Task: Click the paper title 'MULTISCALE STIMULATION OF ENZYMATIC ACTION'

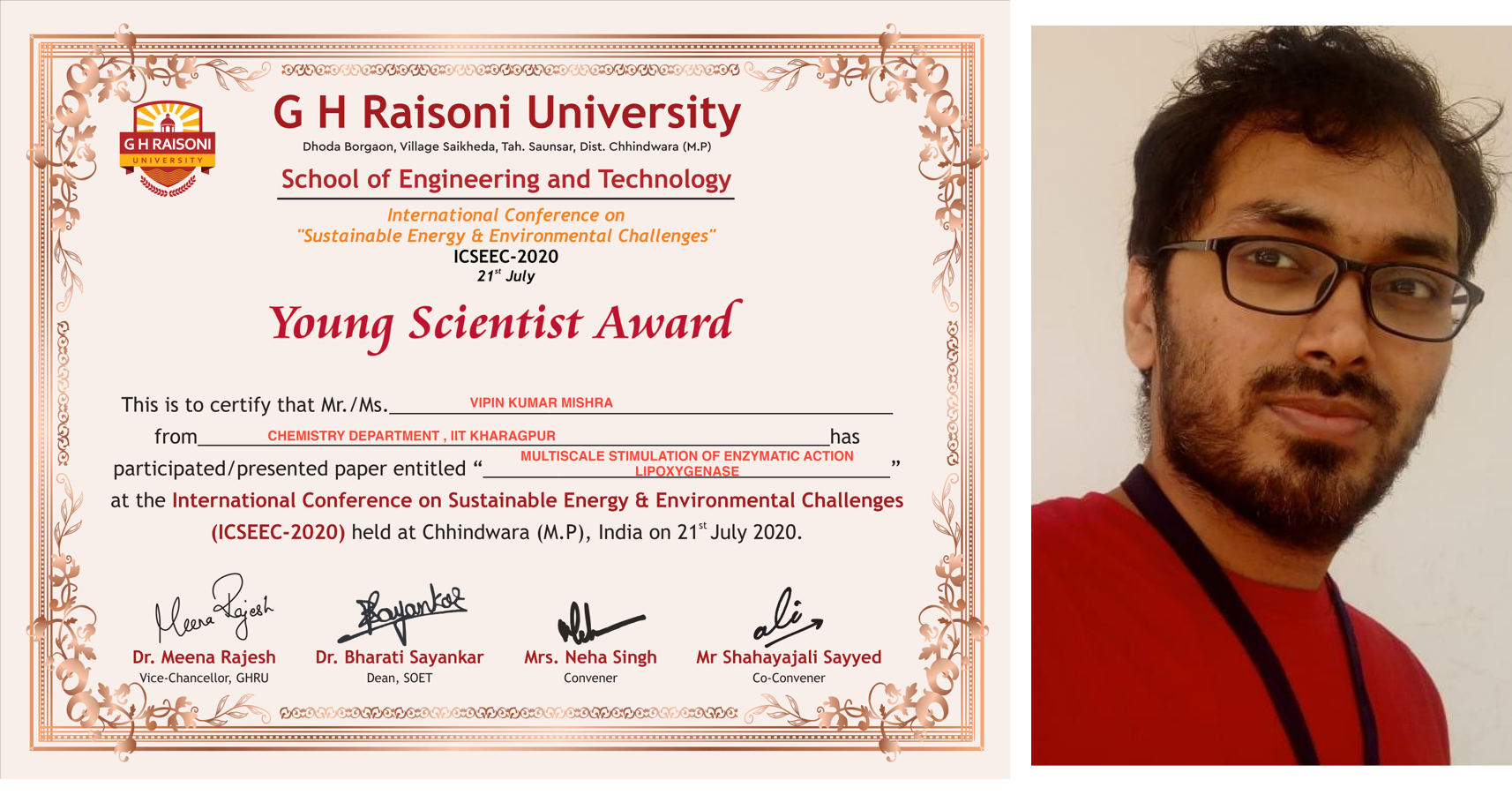Action: (686, 456)
